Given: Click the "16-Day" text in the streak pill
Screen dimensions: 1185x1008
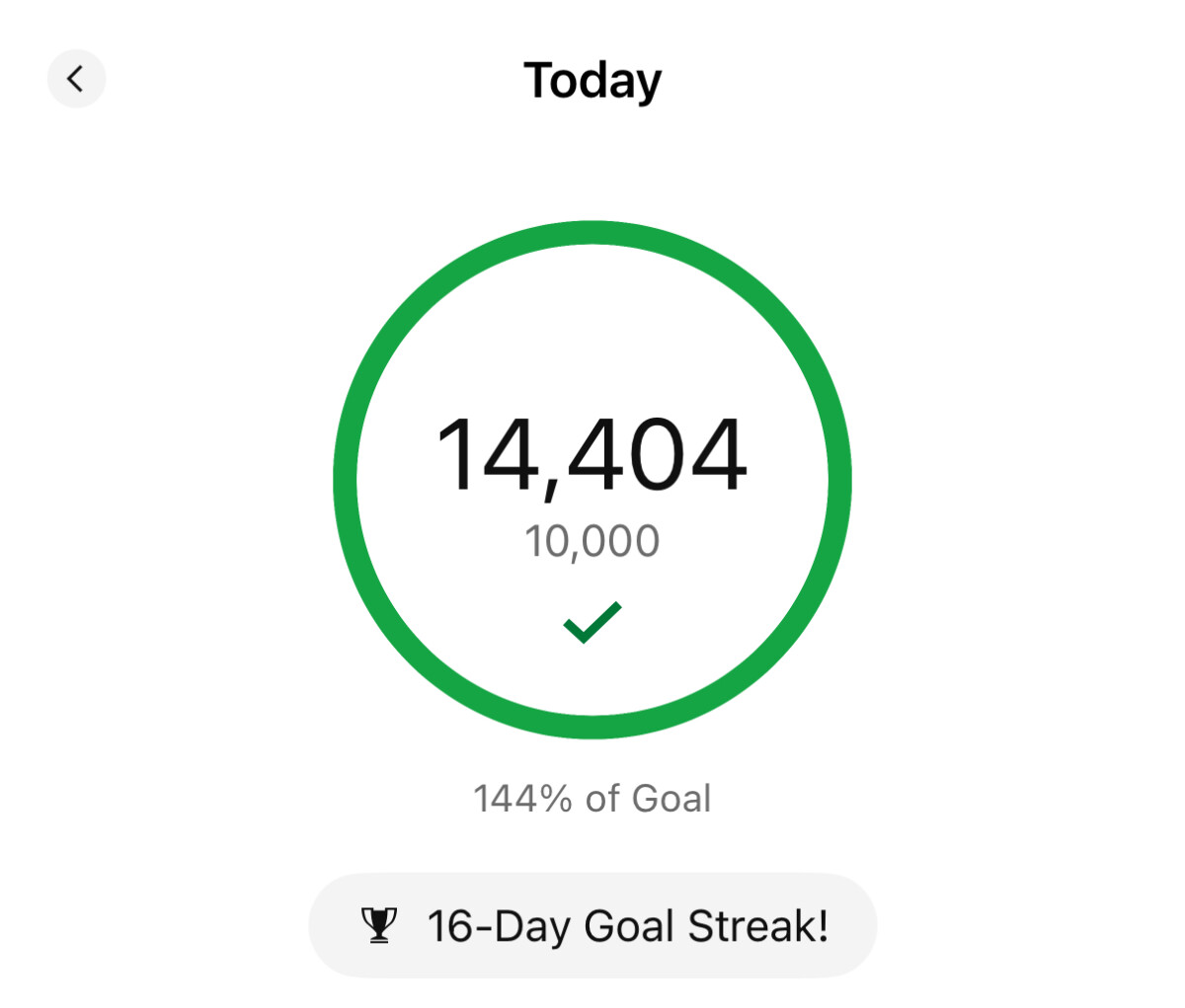Looking at the screenshot, I should 498,927.
